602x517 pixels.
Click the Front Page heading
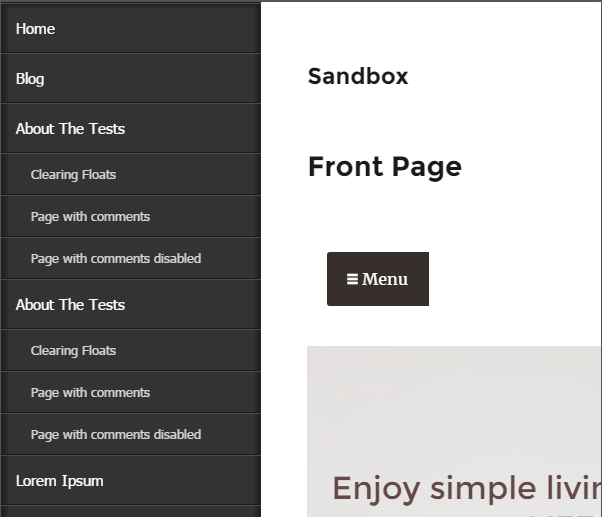(x=385, y=167)
